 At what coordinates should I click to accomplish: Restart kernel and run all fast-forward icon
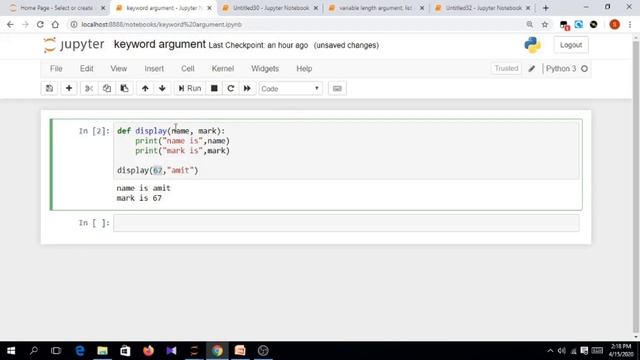247,89
